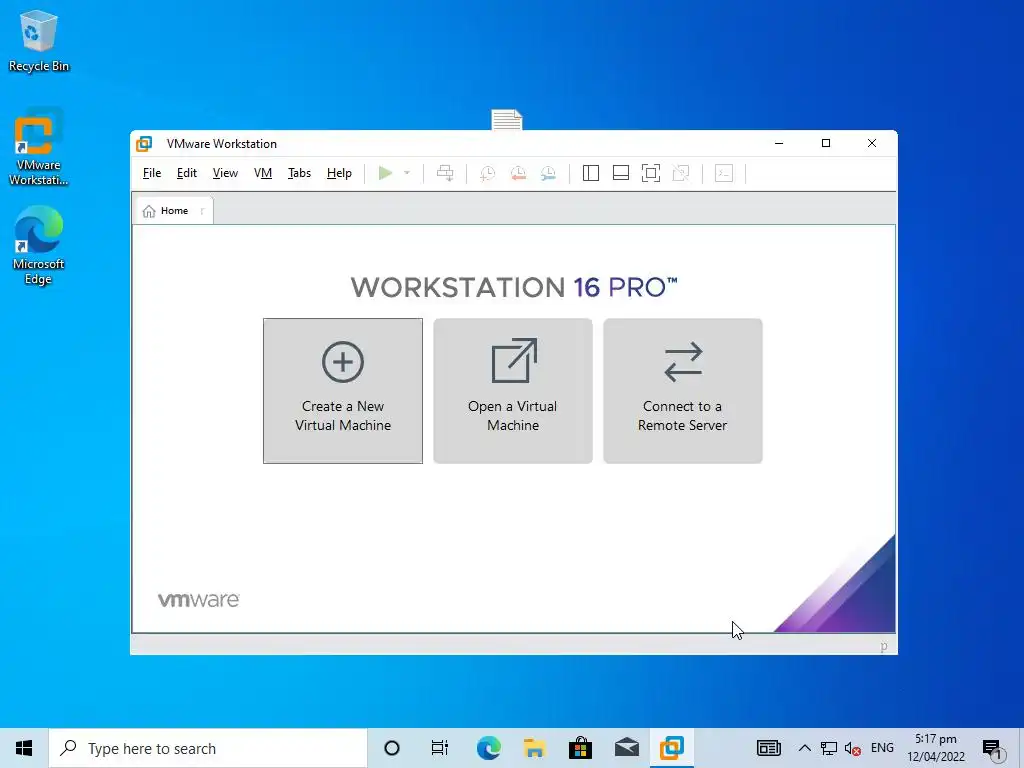Click the console view toolbar icon
Viewport: 1024px width, 768px height.
click(724, 173)
